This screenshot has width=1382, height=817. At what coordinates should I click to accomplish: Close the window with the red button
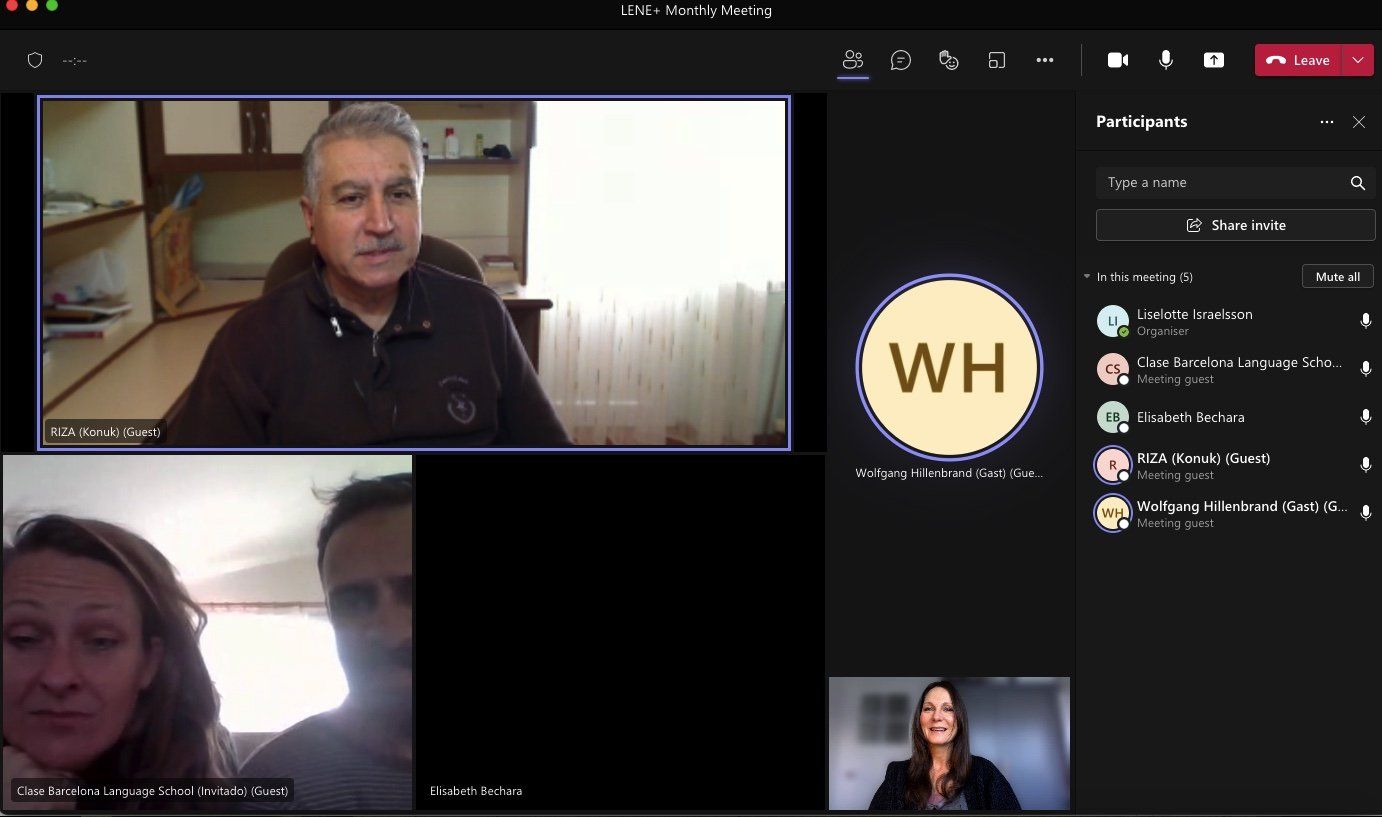click(12, 6)
